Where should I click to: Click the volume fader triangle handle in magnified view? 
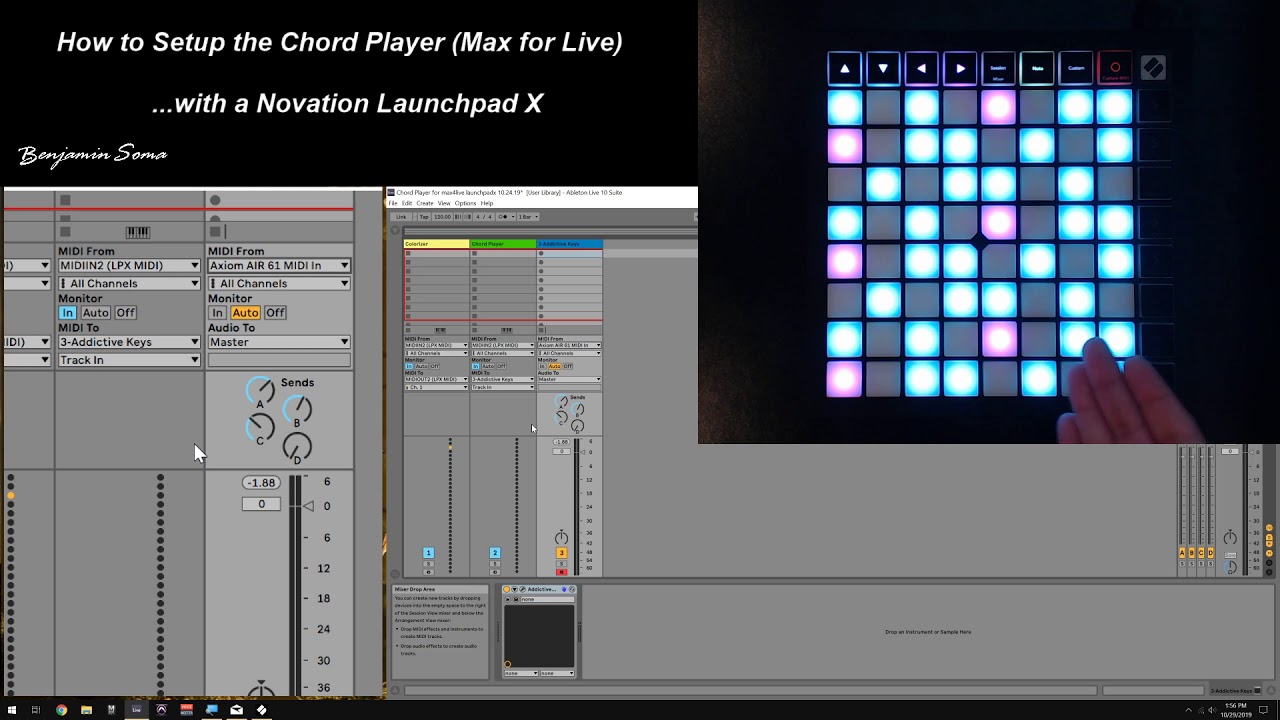pyautogui.click(x=309, y=506)
